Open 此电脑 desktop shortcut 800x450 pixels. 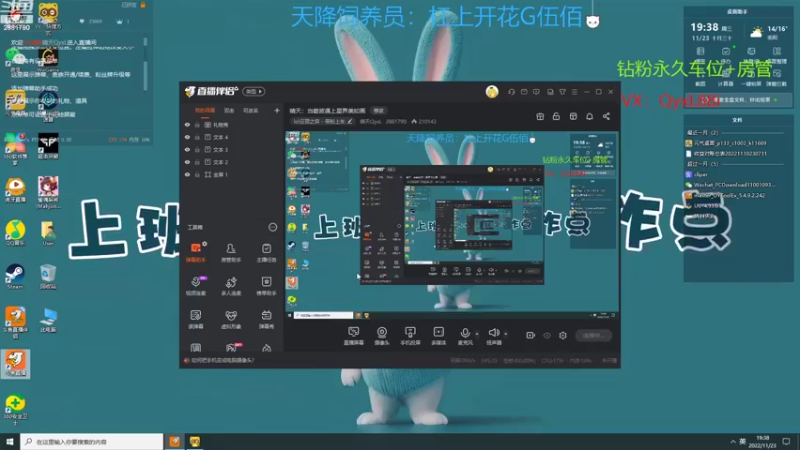(x=48, y=320)
